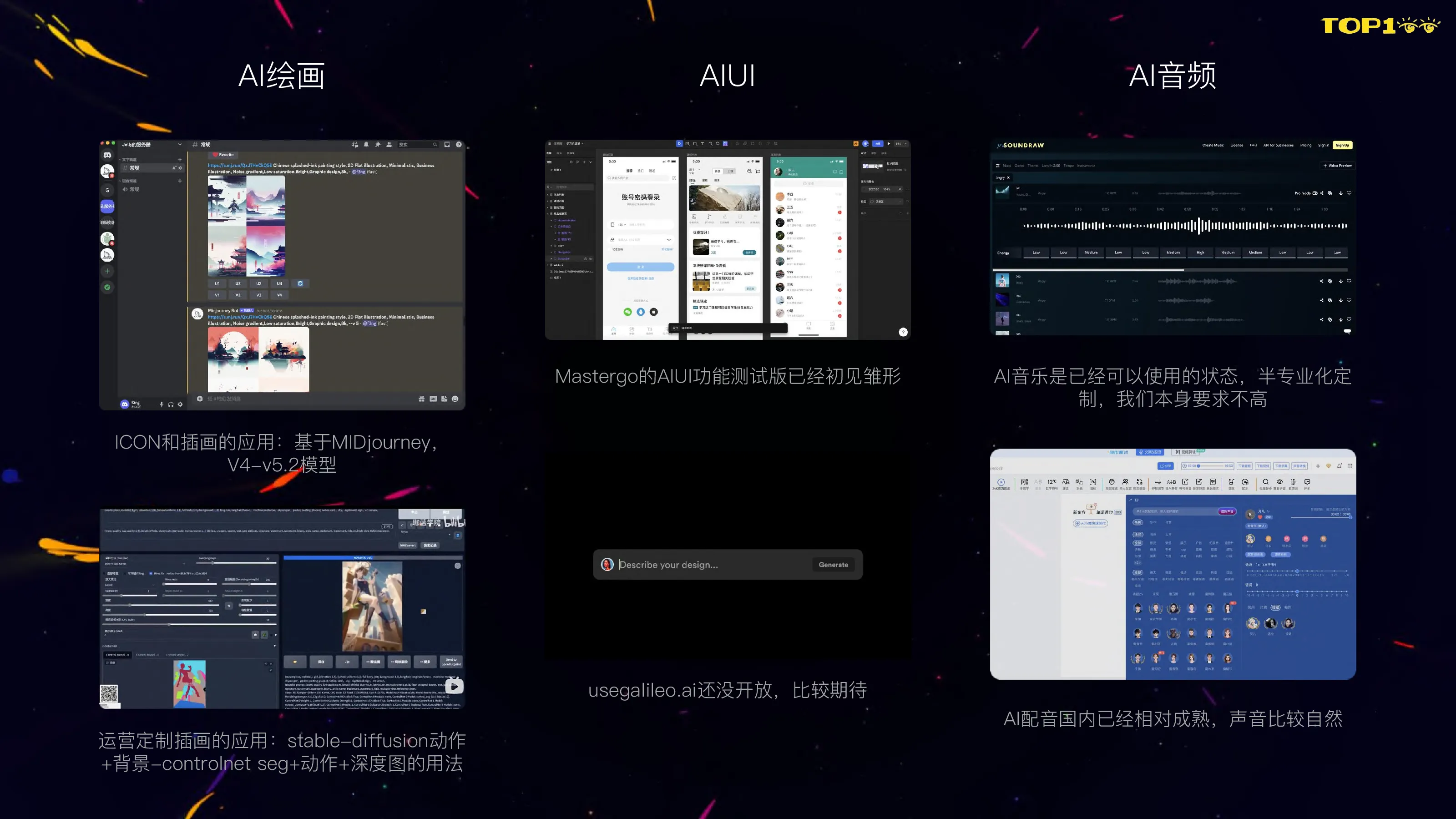Click the Describe your design input field
This screenshot has width=1456, height=819.
pos(712,565)
